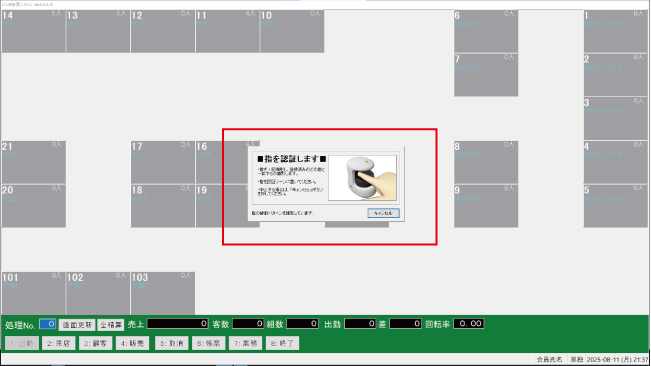Choose table 17 tile
The height and width of the screenshot is (366, 651).
pyautogui.click(x=163, y=162)
